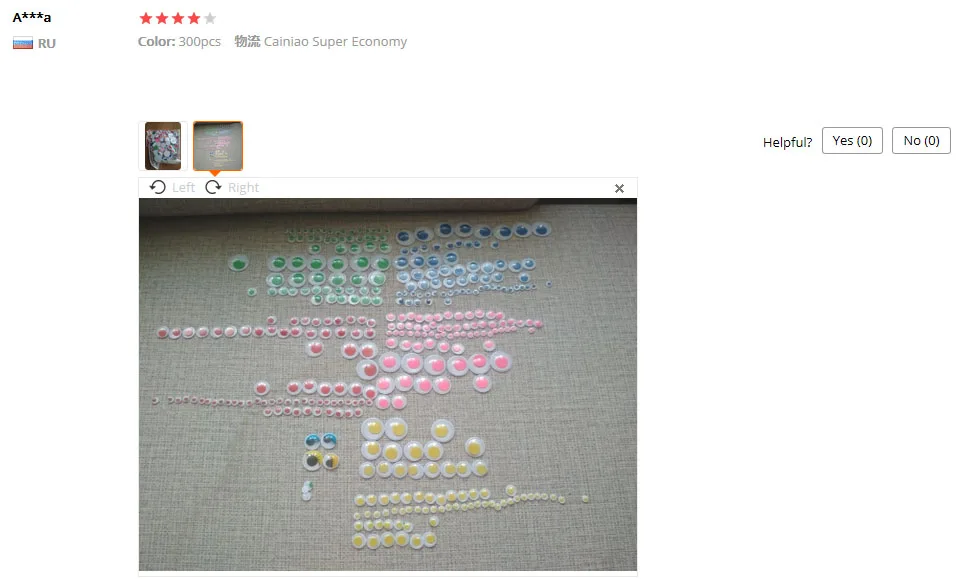The width and height of the screenshot is (958, 579).
Task: Open the first review photo thumbnail
Action: pyautogui.click(x=163, y=146)
